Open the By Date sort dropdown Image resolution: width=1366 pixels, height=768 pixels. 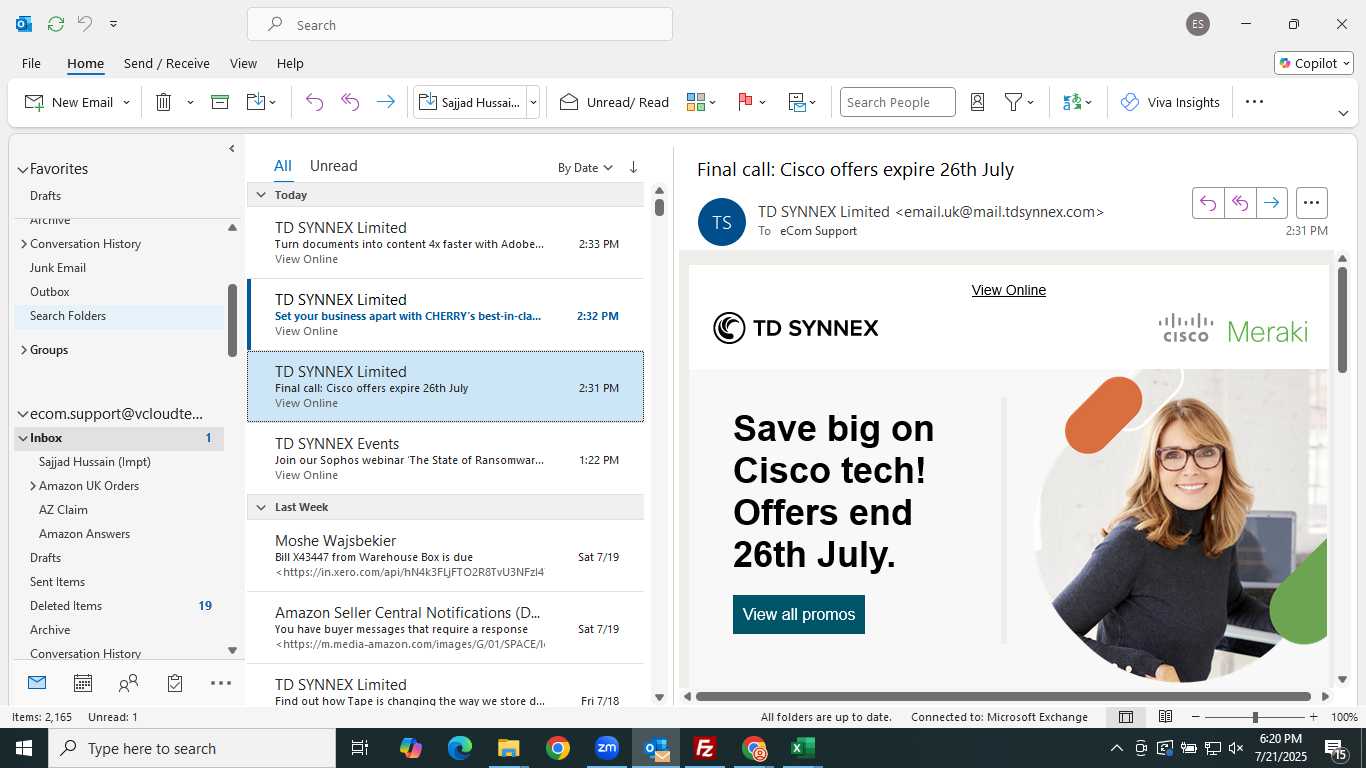(x=585, y=168)
